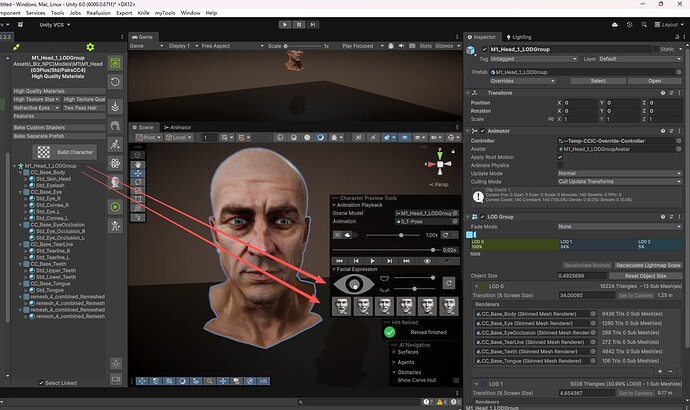Open the Window menu
The image size is (690, 410).
[x=190, y=13]
